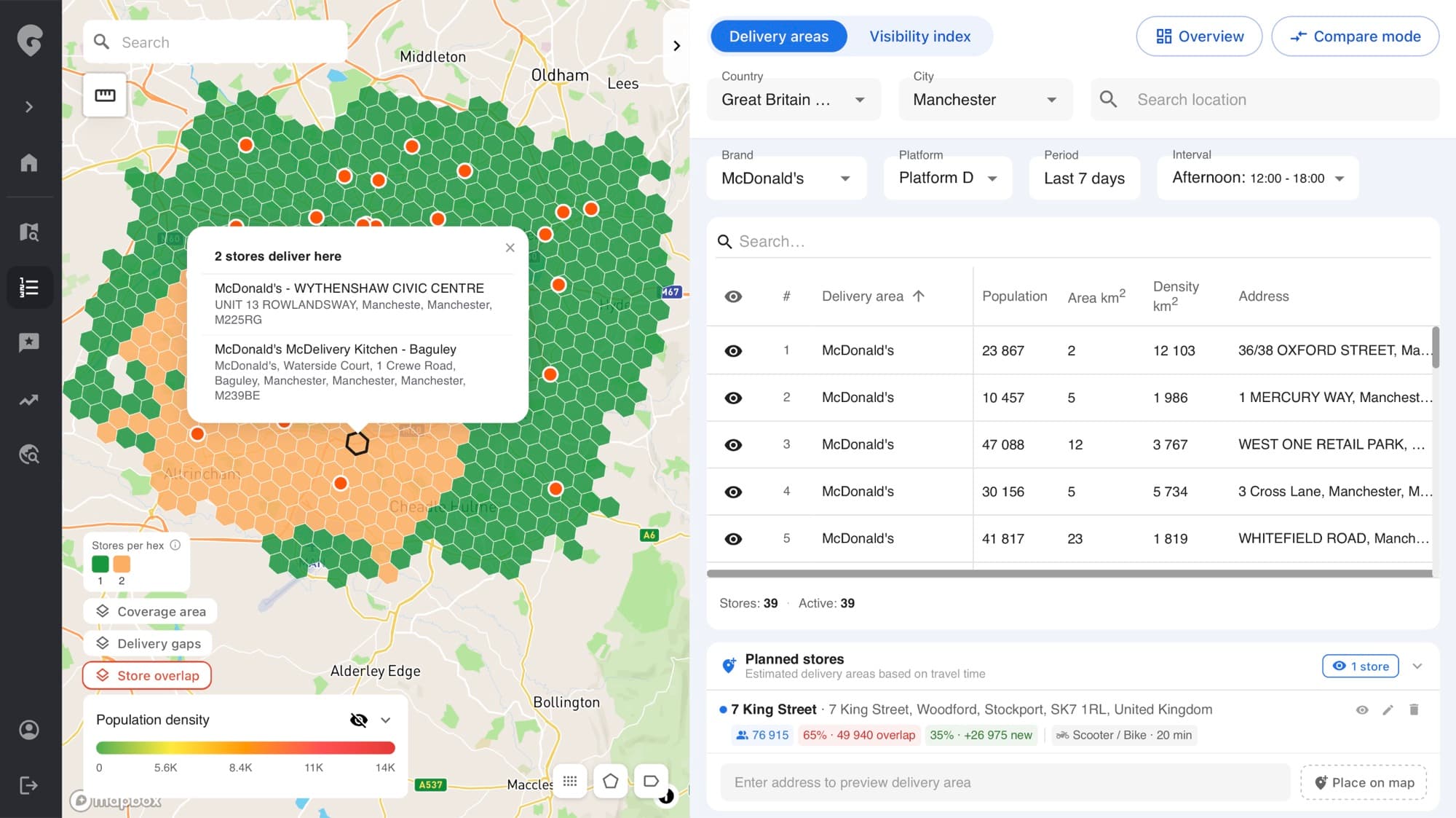Click the Planned stores map pin icon
This screenshot has height=818, width=1456.
pos(728,665)
